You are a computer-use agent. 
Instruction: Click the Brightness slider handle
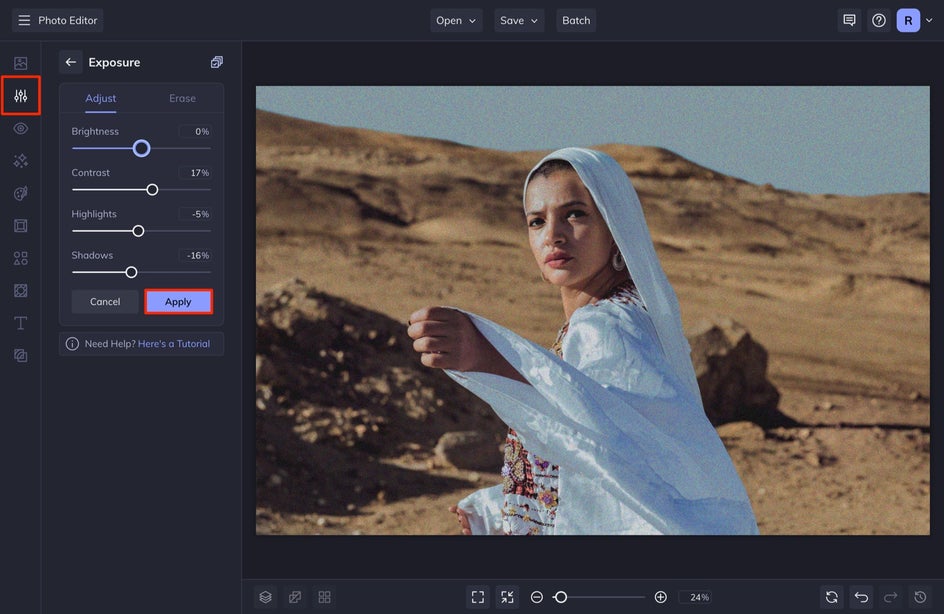pos(141,148)
